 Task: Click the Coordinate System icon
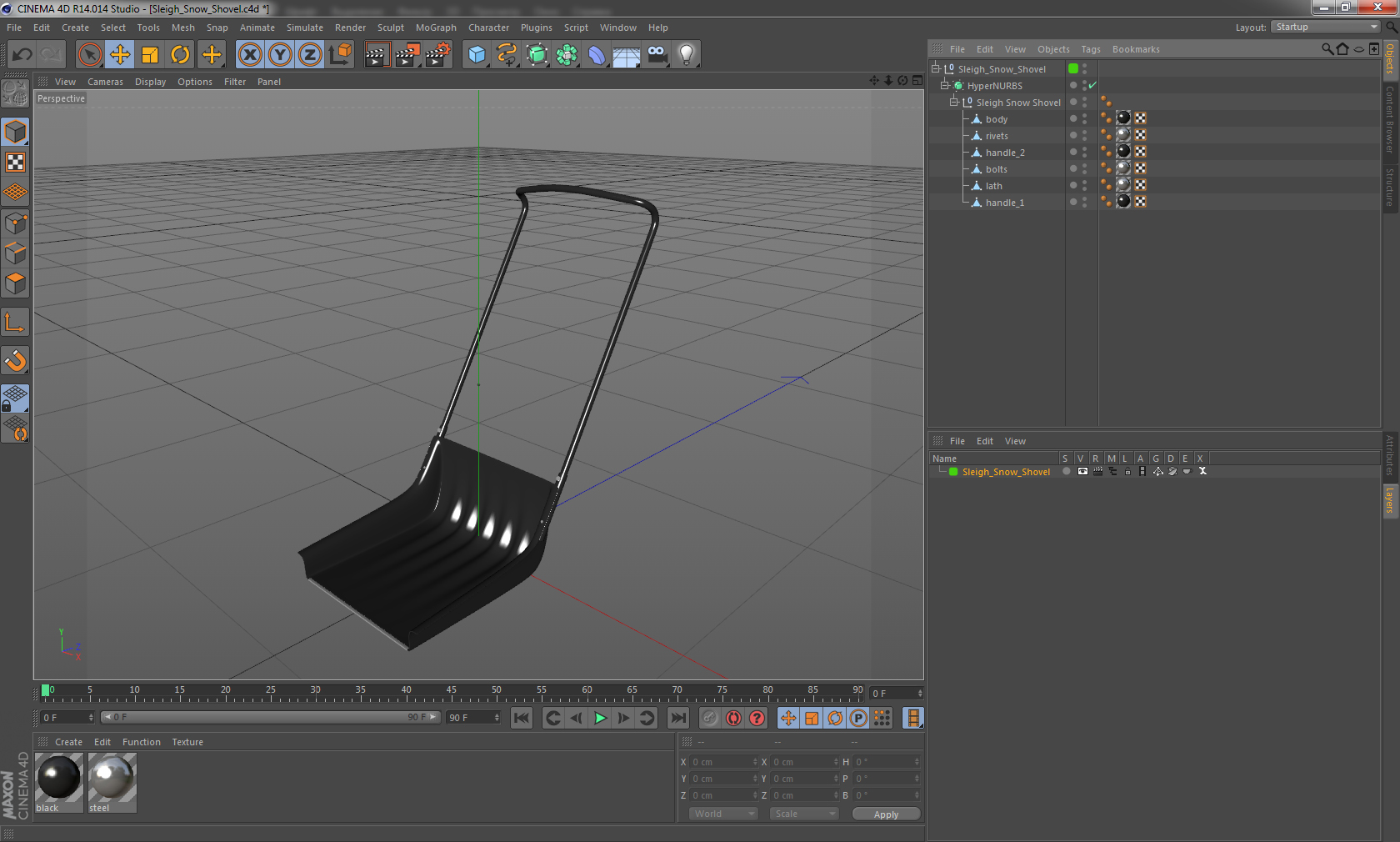(x=340, y=55)
